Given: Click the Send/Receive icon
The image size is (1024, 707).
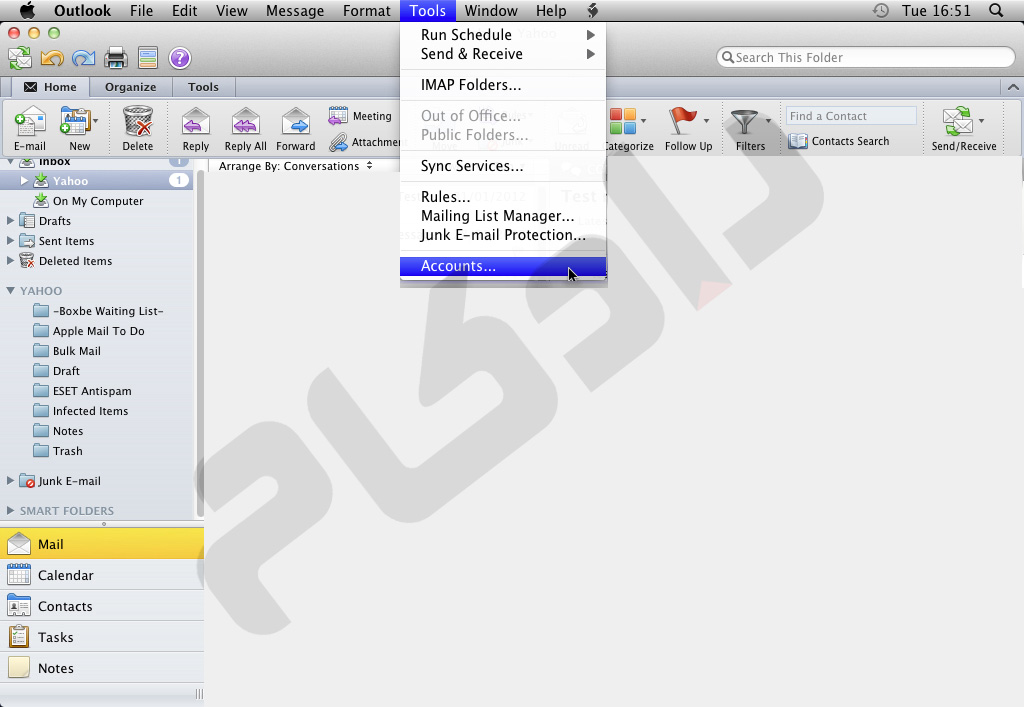Looking at the screenshot, I should 958,123.
